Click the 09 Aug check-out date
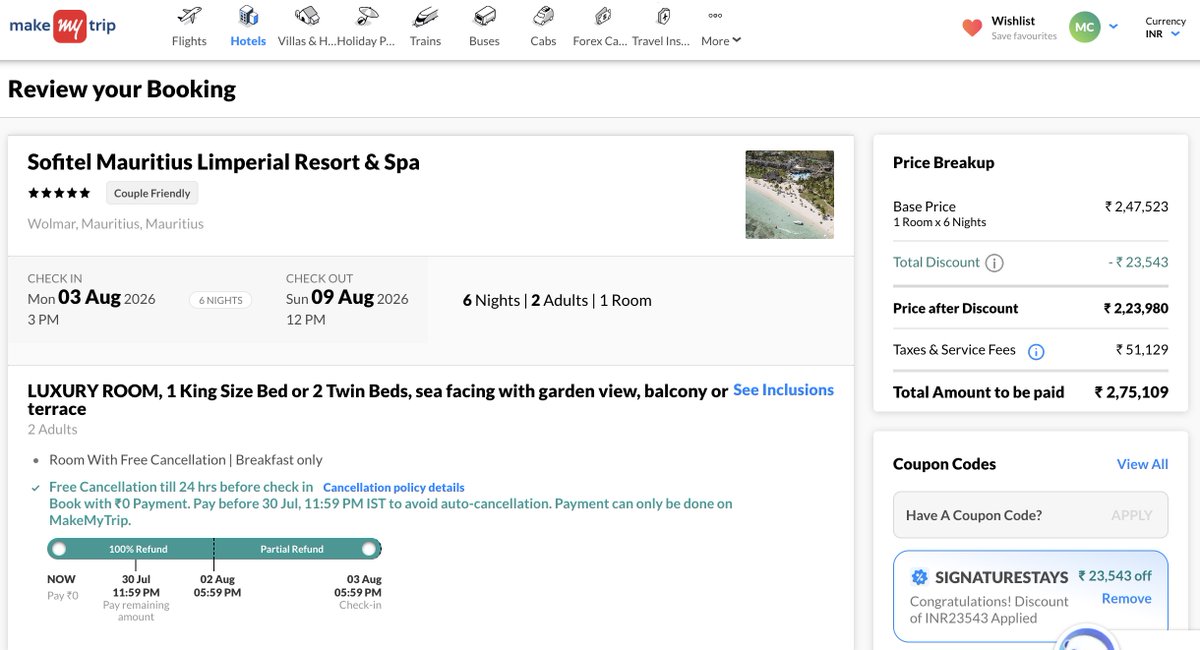The image size is (1200, 650). click(342, 298)
